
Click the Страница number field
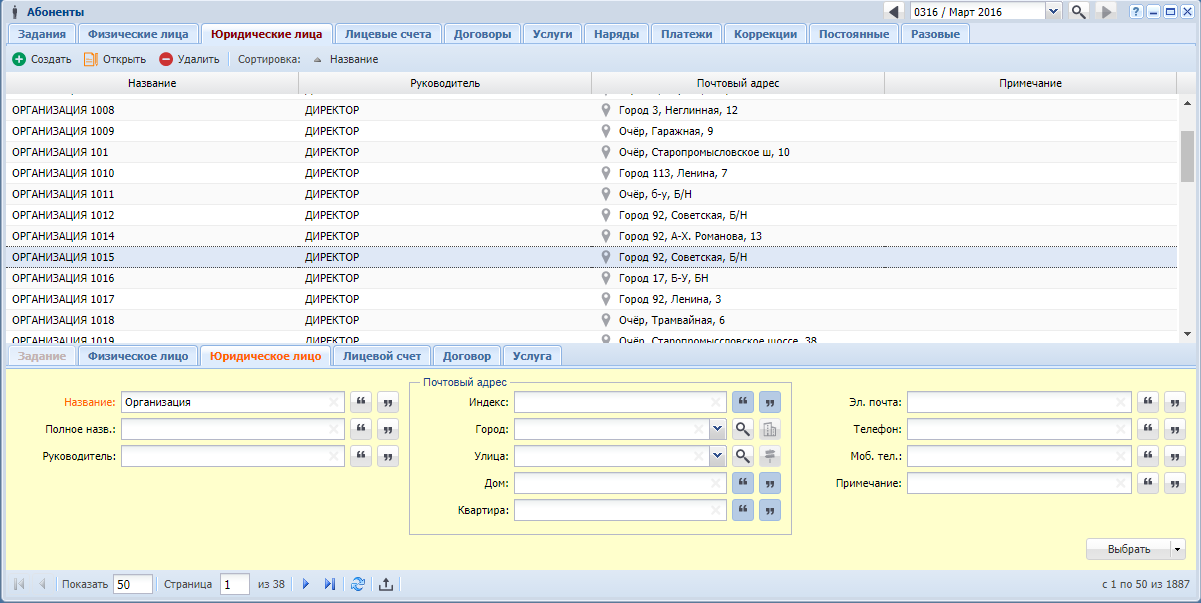235,584
